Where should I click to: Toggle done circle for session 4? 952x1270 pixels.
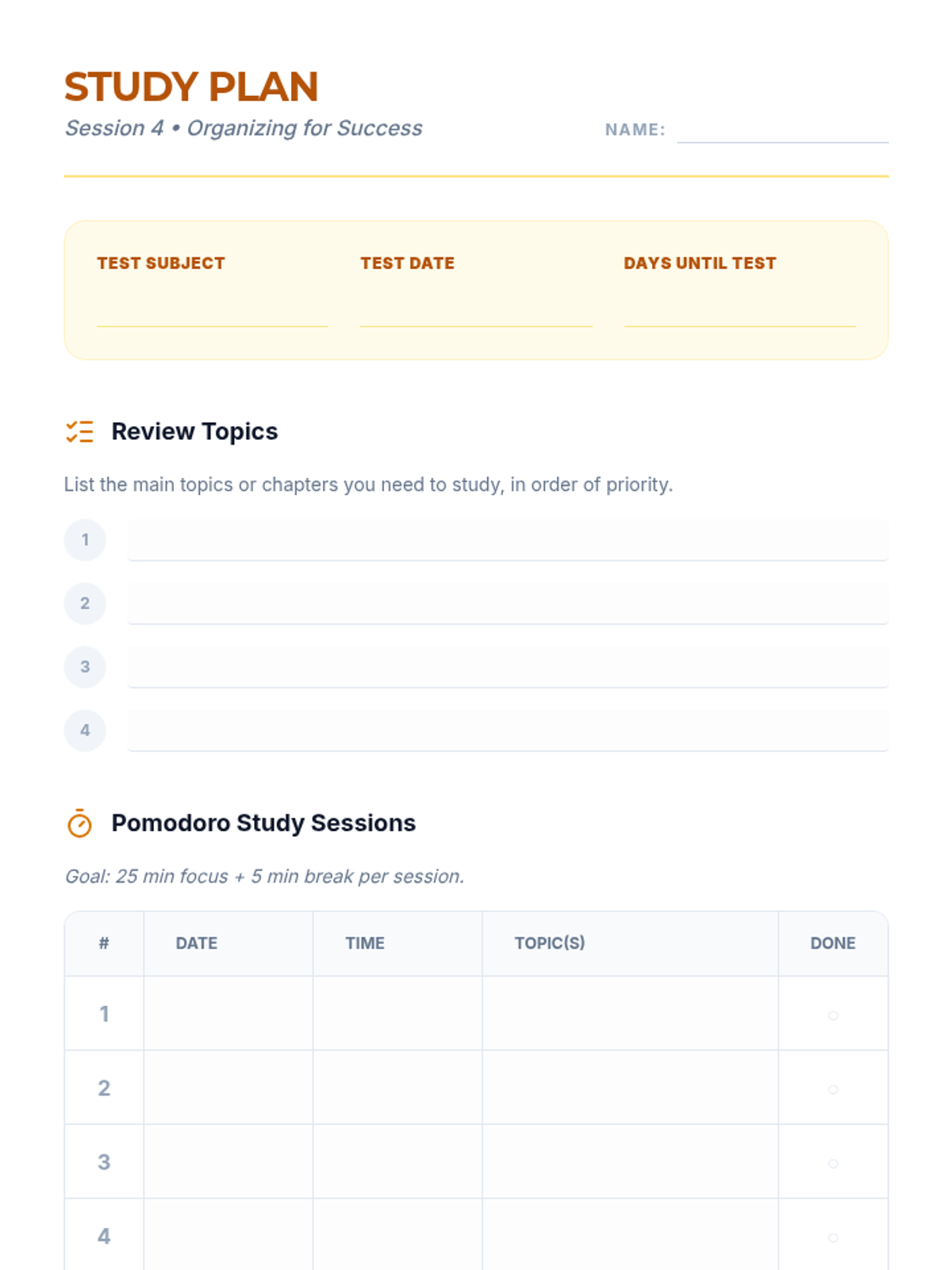833,1237
